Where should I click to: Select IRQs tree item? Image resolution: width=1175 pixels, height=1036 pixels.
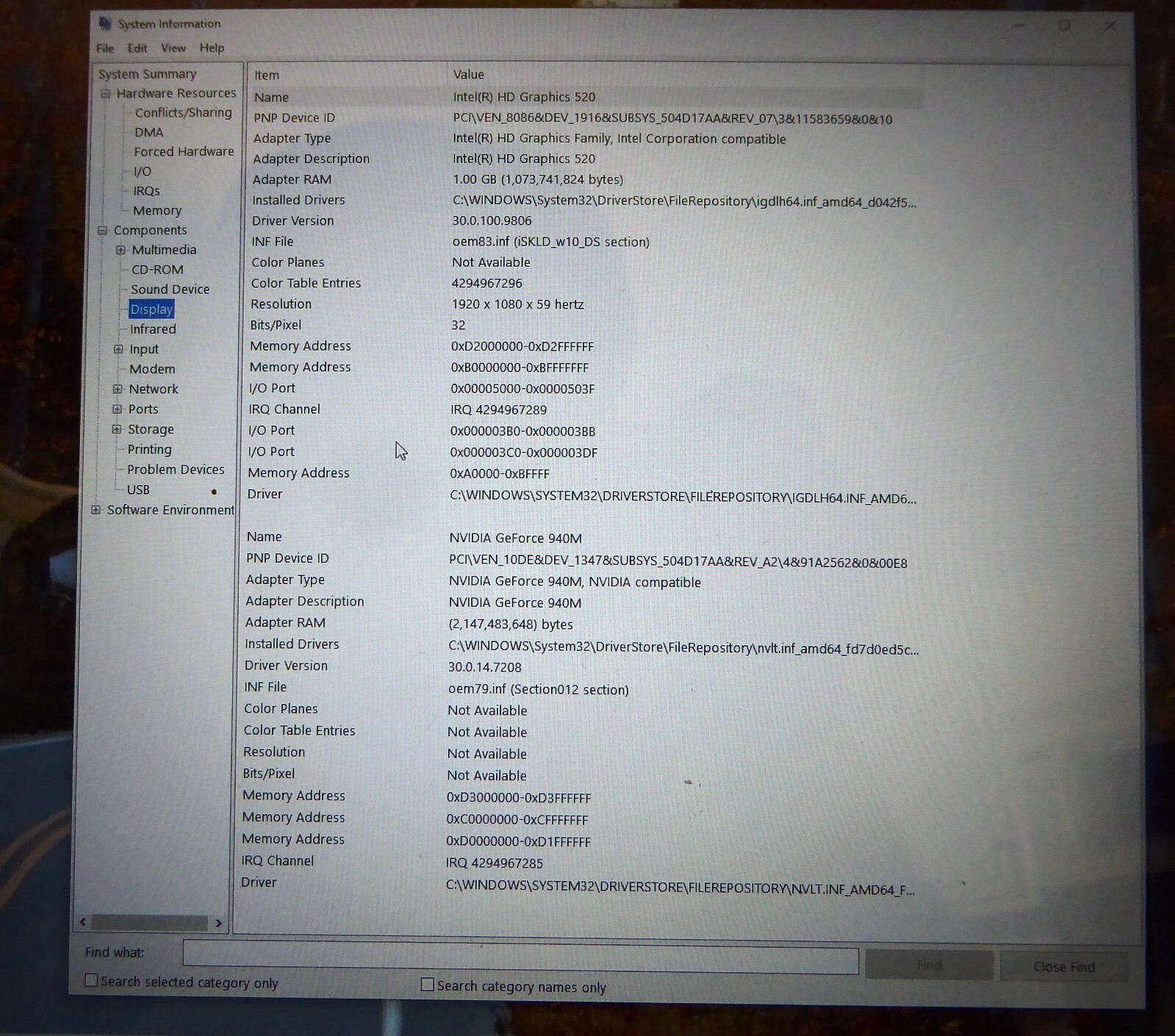tap(146, 191)
